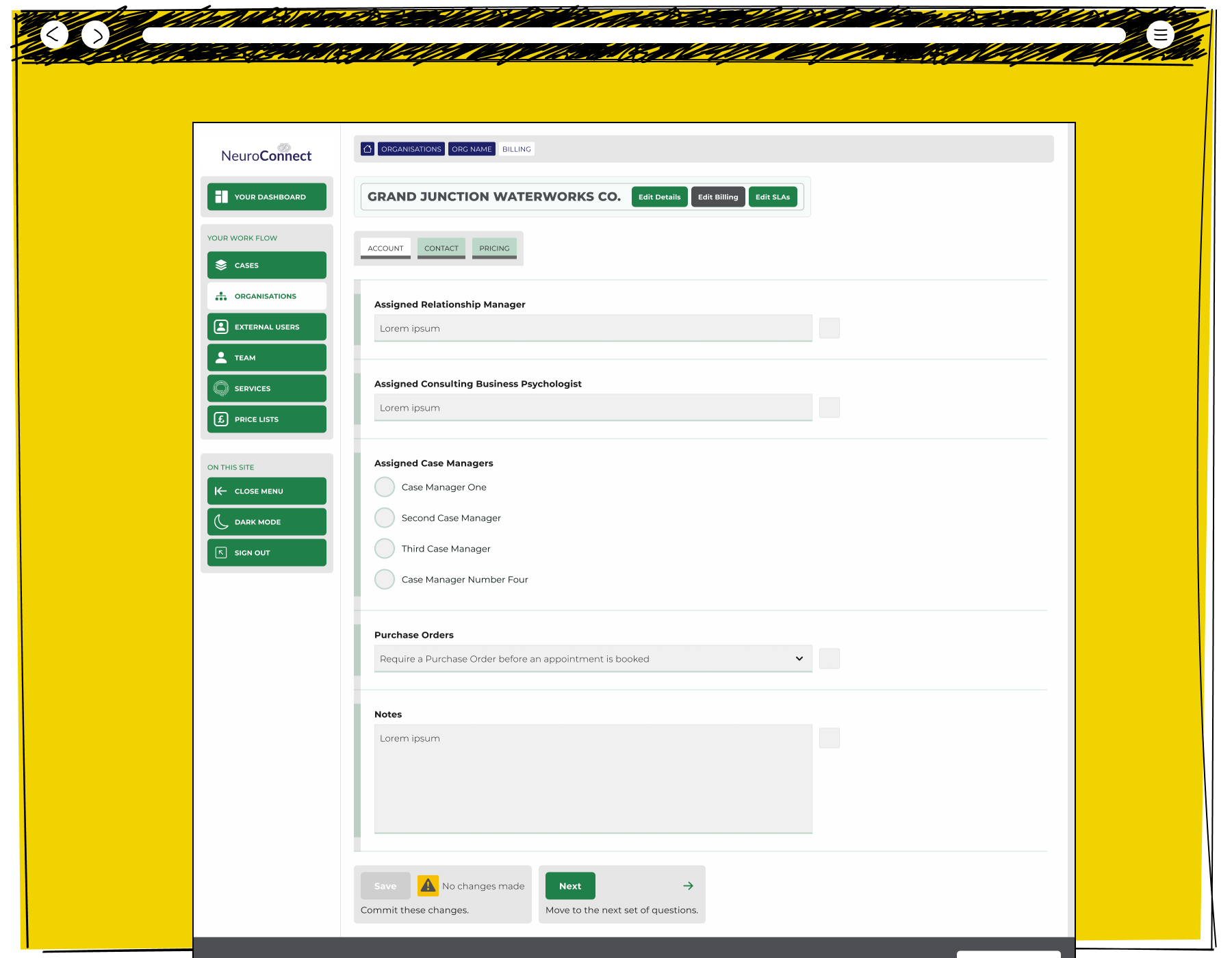
Task: Open Price Lists in the sidebar
Action: click(267, 419)
